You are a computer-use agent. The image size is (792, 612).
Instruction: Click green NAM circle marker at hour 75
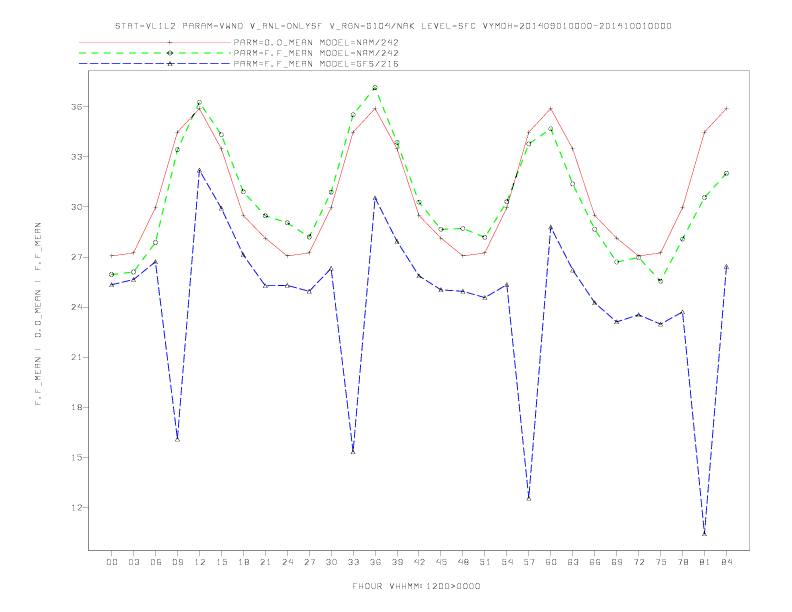click(660, 281)
